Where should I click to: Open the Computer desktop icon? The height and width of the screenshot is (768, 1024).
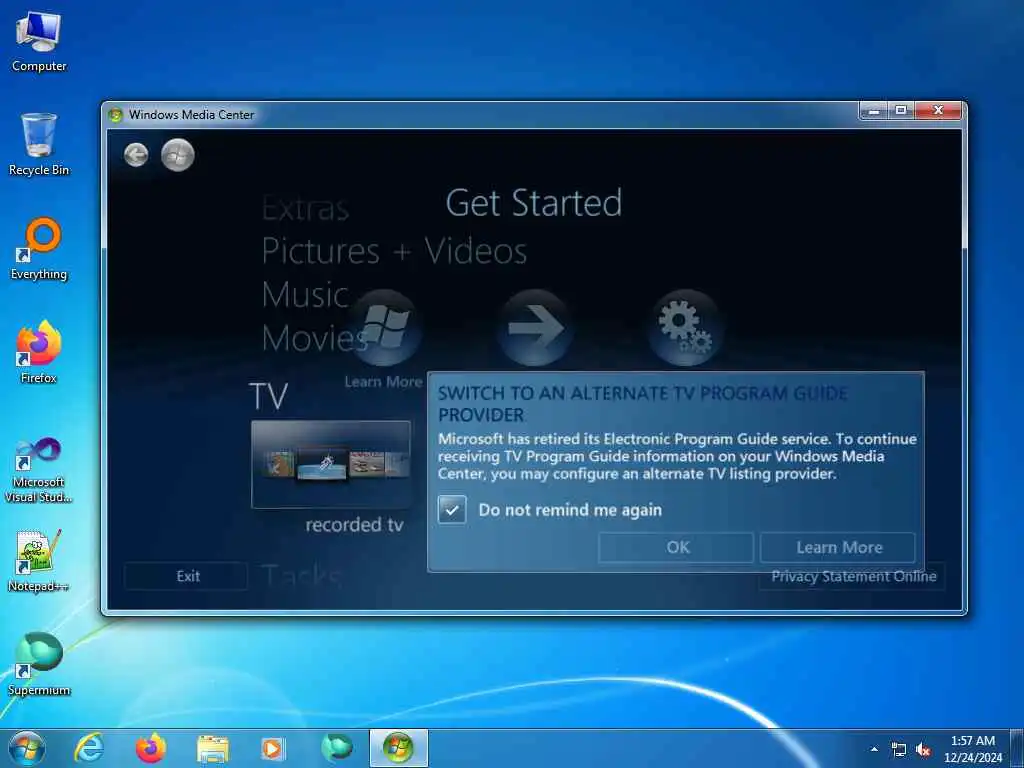(x=39, y=41)
